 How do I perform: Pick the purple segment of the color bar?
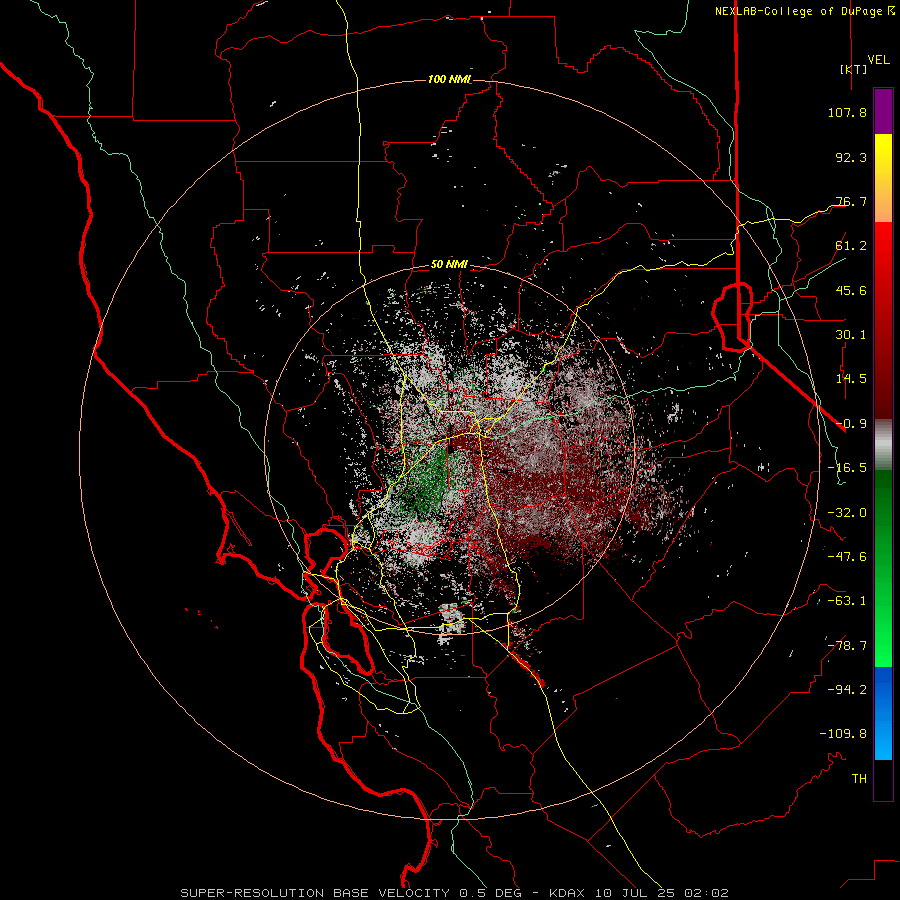pos(883,112)
